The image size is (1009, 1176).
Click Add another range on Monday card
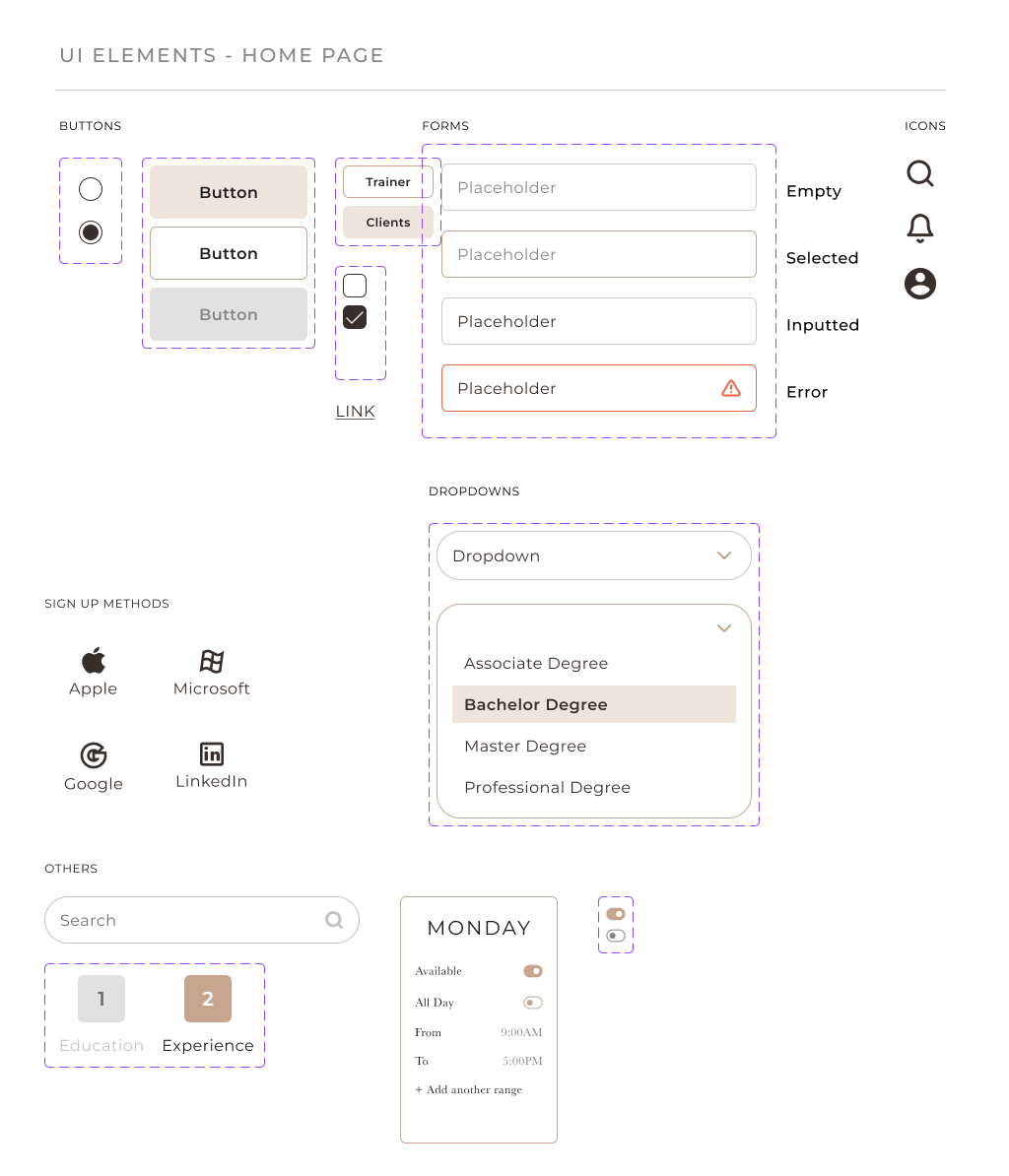coord(468,1089)
